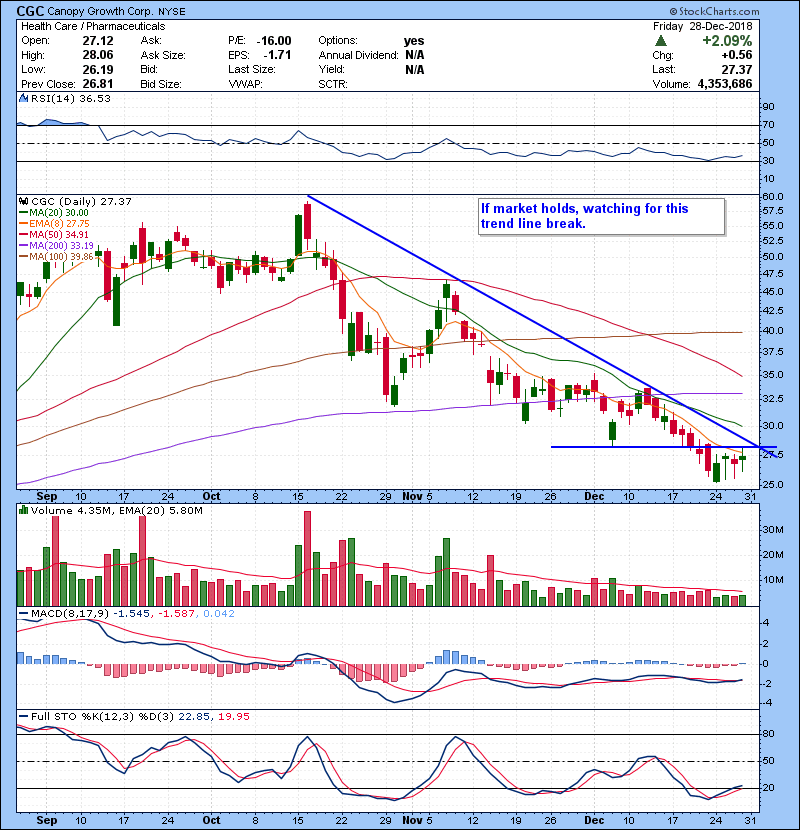Click the Health Care / Pharmaceuticals sector label

pyautogui.click(x=93, y=26)
